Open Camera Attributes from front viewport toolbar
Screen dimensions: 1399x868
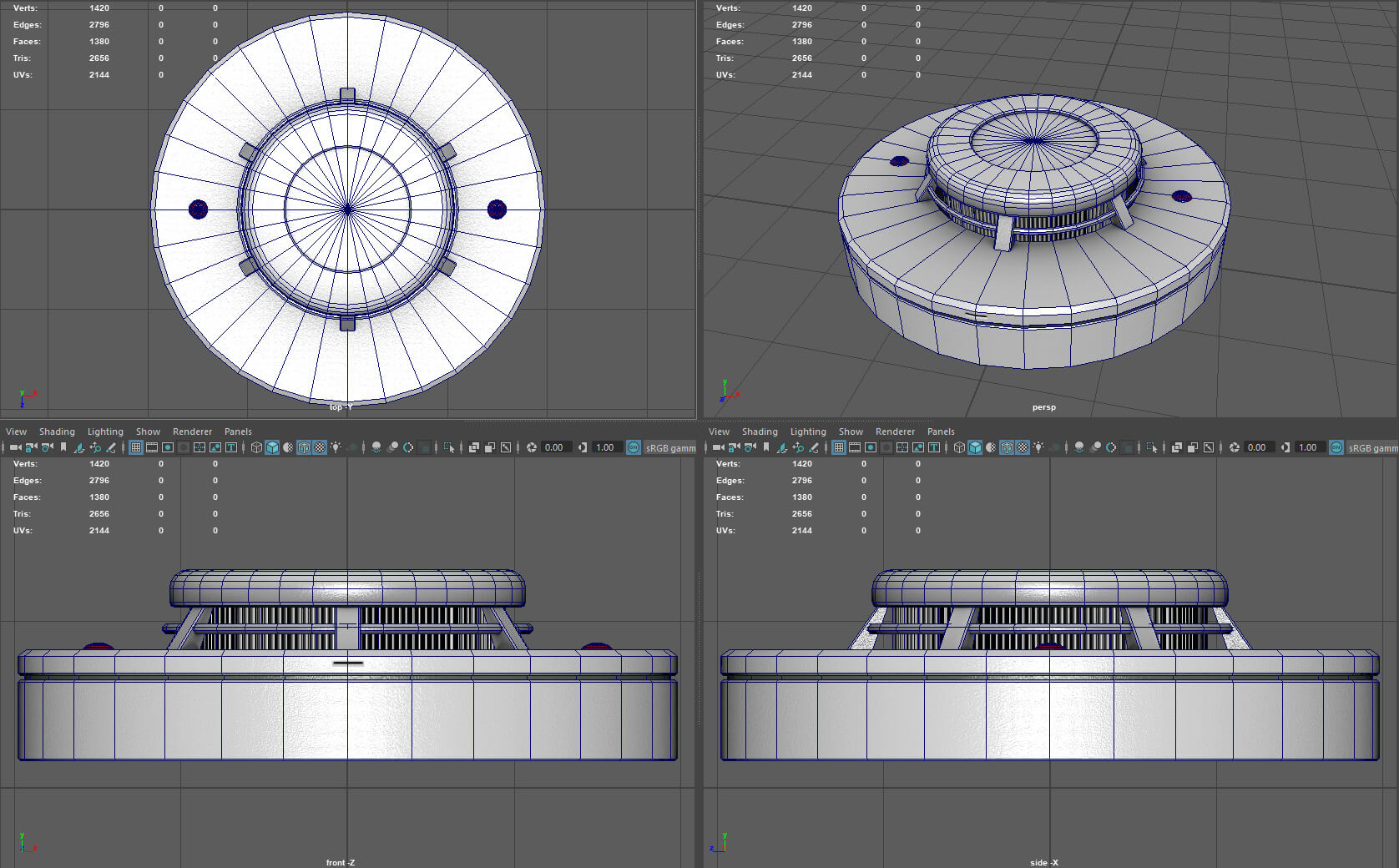coord(47,447)
